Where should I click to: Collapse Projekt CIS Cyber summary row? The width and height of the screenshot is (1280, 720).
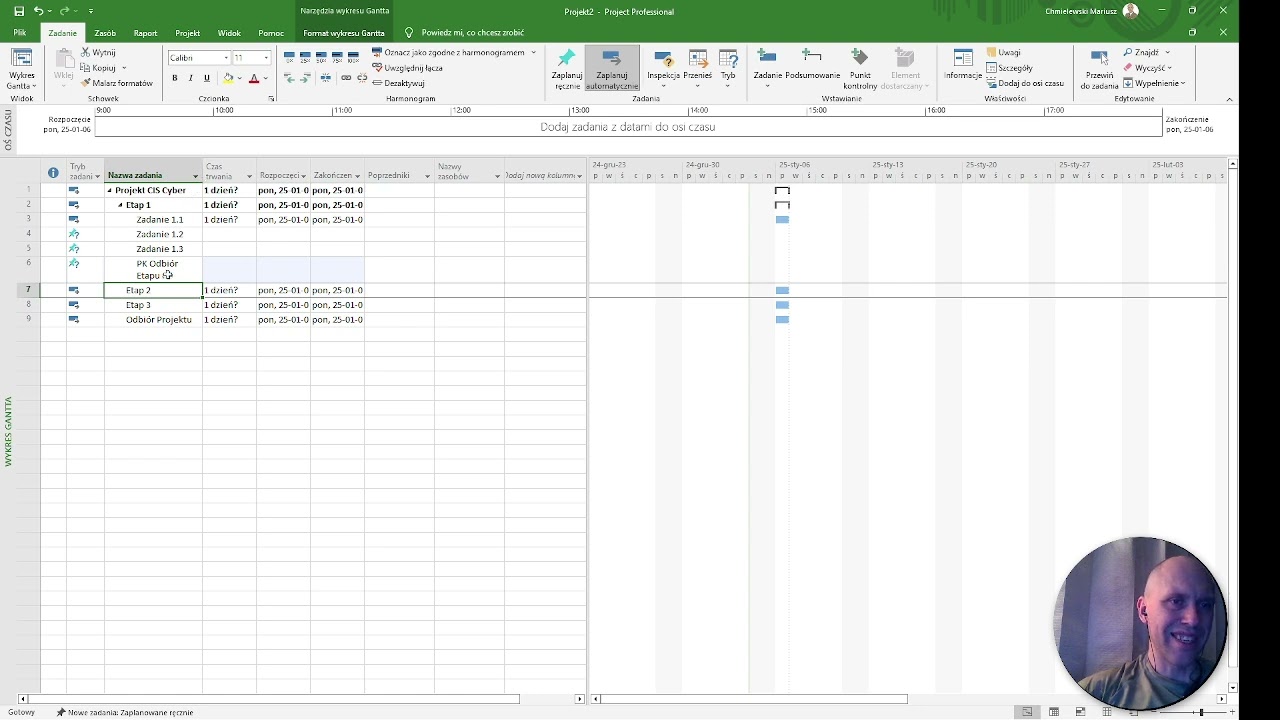[x=110, y=190]
